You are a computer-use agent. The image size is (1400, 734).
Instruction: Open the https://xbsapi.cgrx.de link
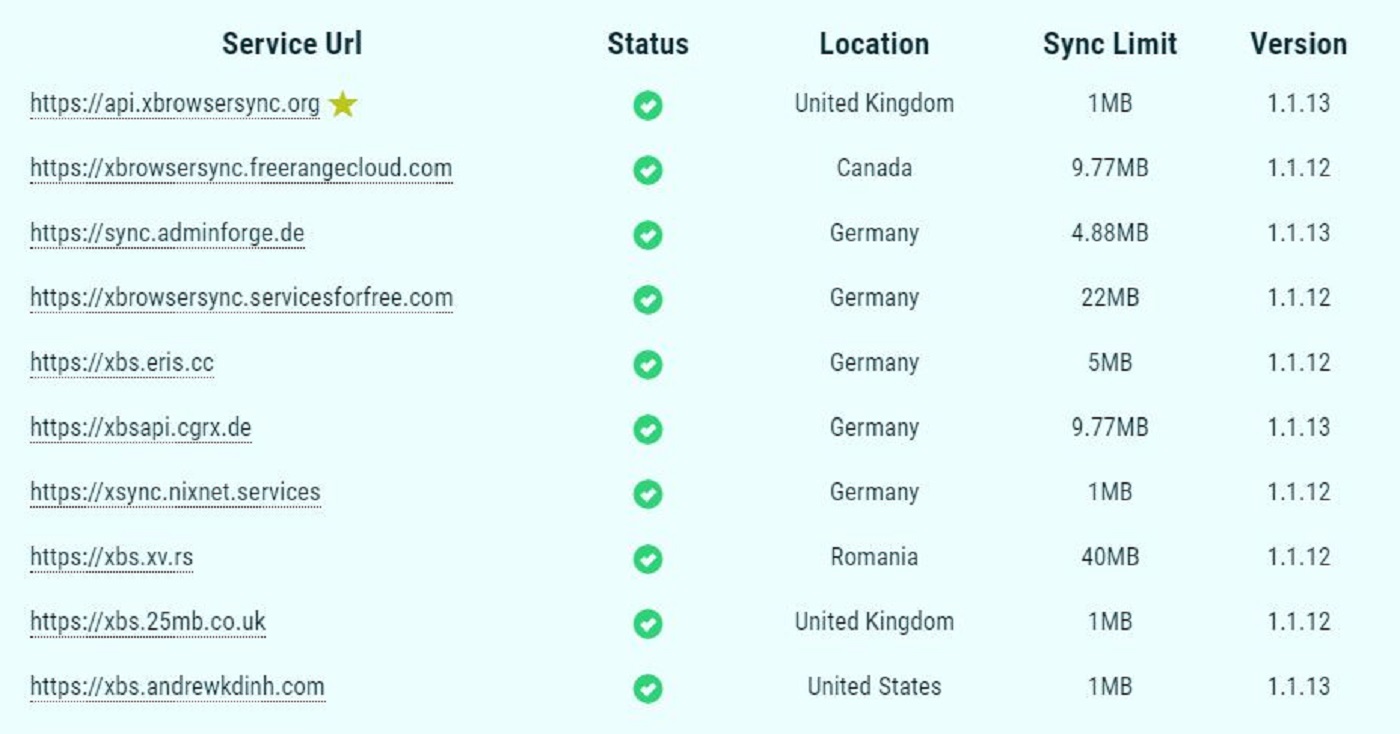tap(141, 428)
